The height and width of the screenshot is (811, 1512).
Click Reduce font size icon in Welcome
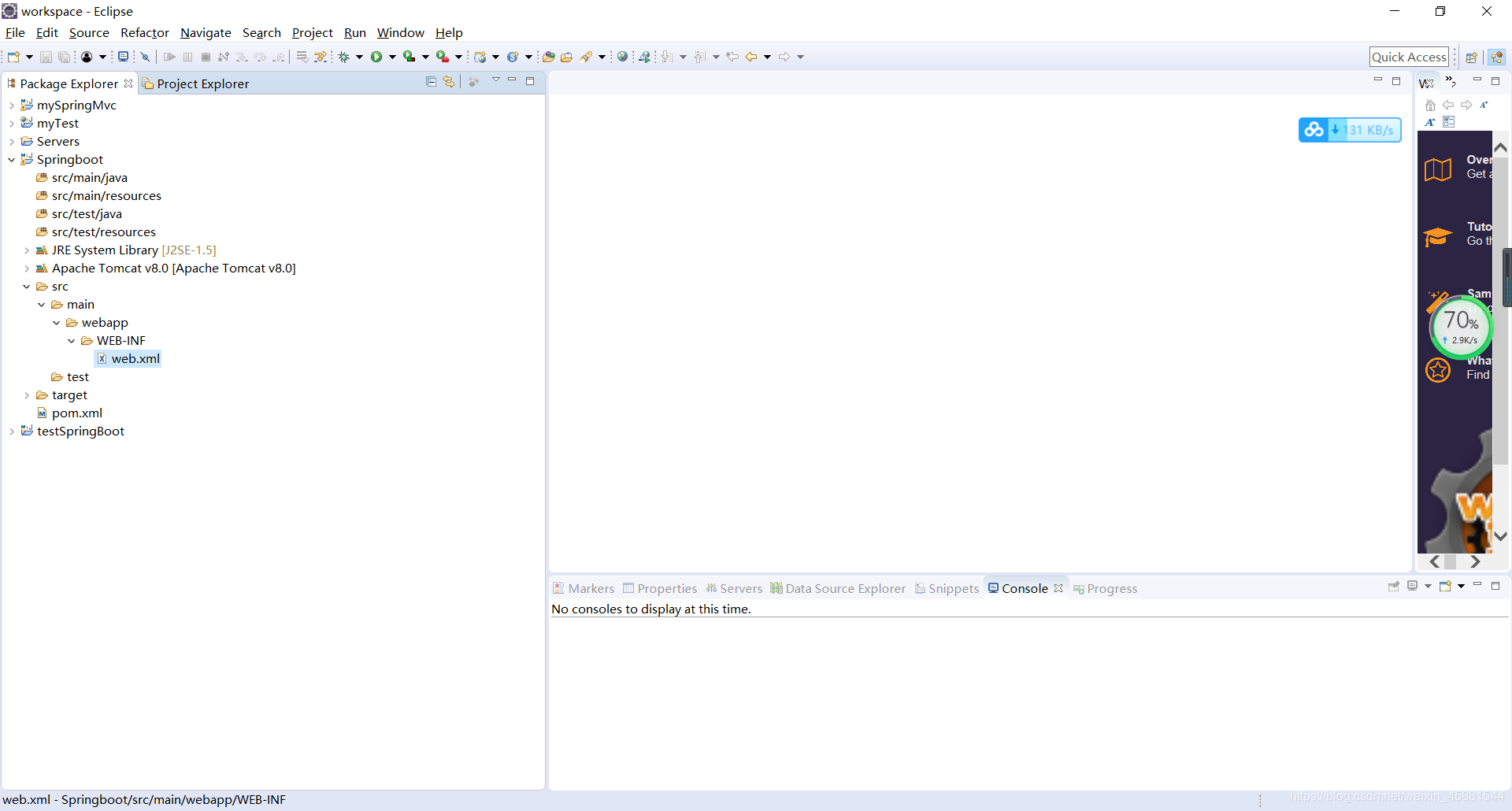pos(1484,105)
